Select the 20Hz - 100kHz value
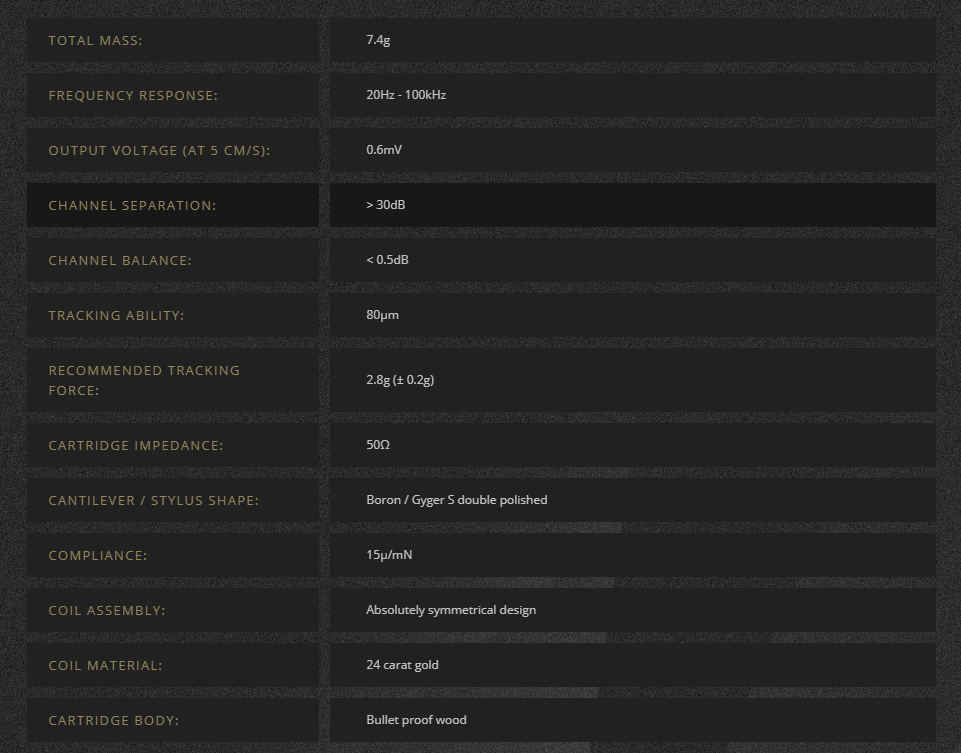This screenshot has height=753, width=961. point(406,95)
